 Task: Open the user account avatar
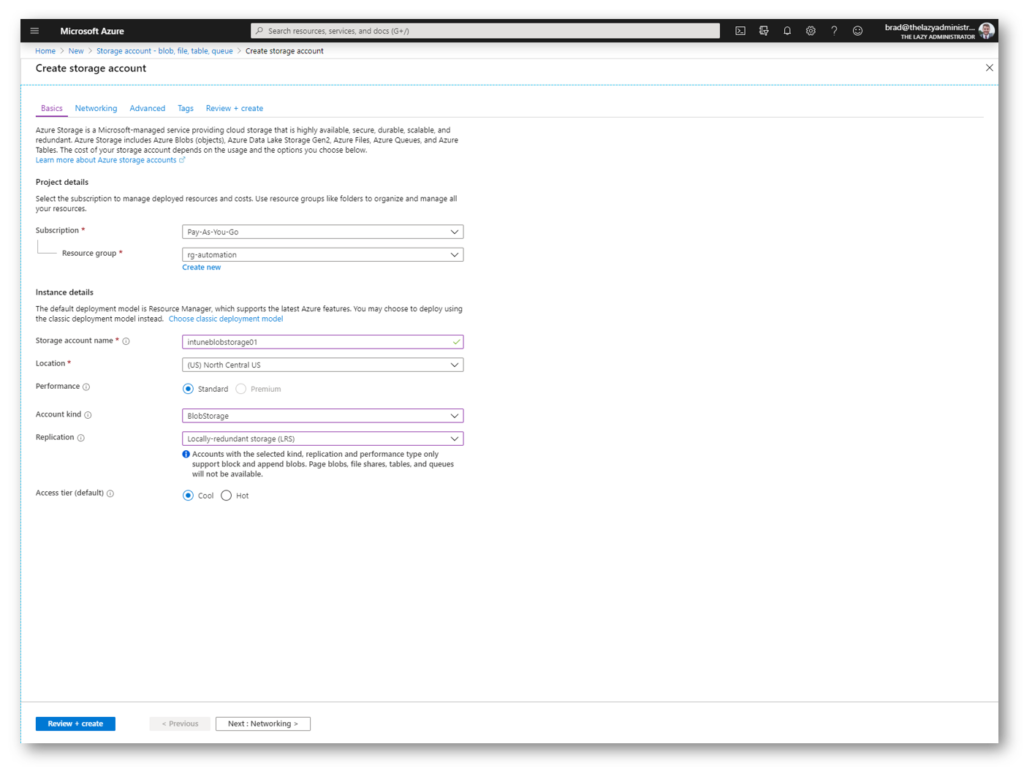coord(986,30)
